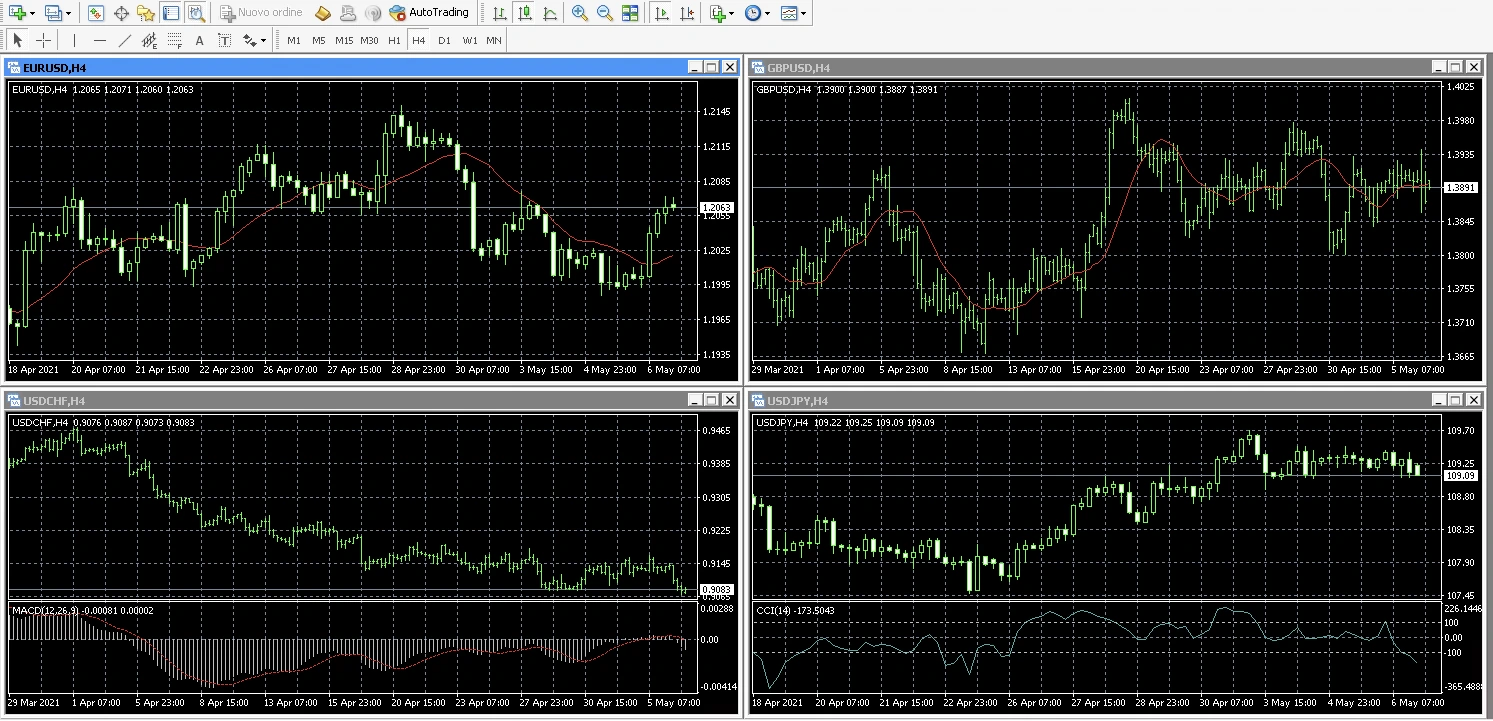Screen dimensions: 1493x721
Task: Select the Crosshair tool
Action: (x=42, y=40)
